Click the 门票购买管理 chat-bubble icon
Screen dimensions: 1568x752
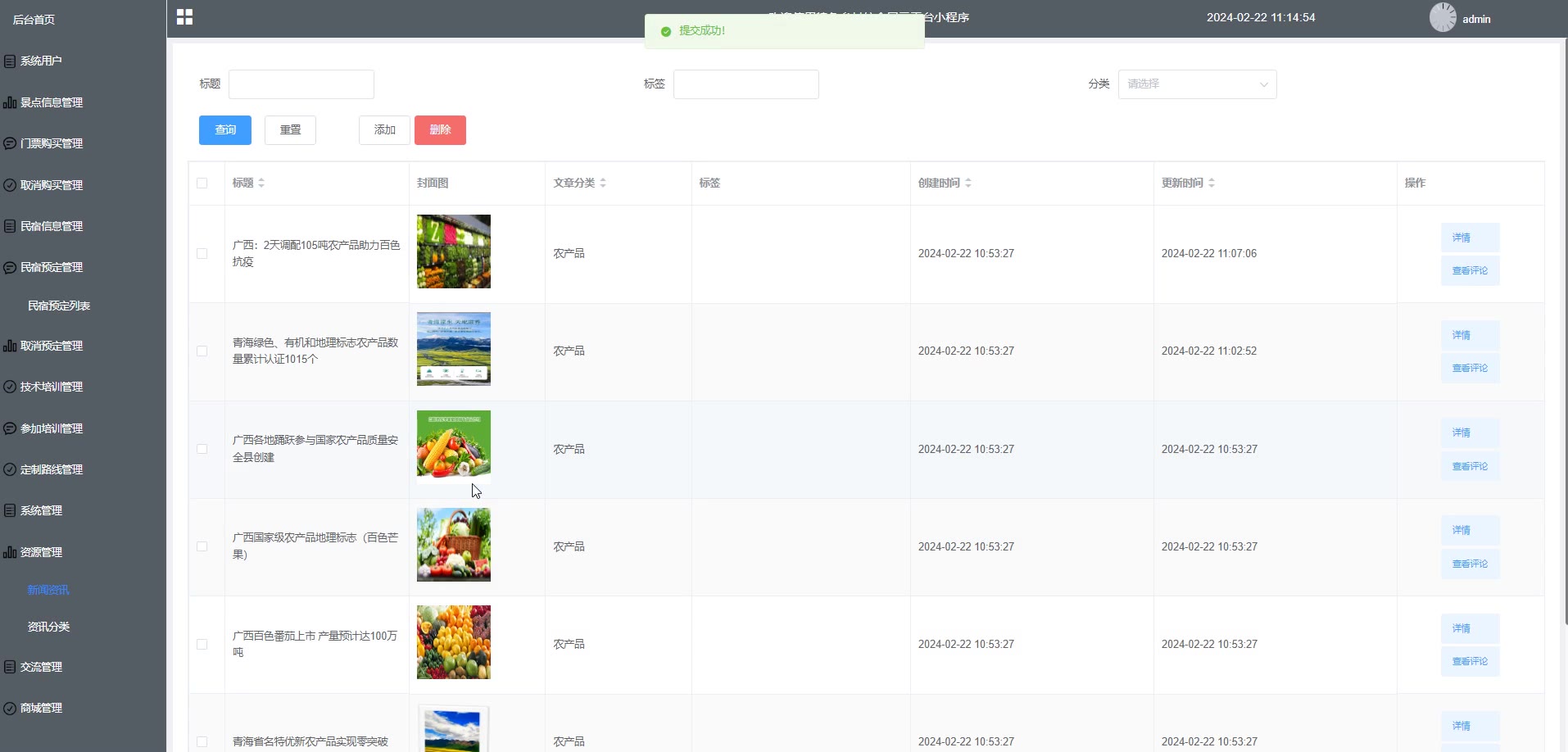[10, 143]
